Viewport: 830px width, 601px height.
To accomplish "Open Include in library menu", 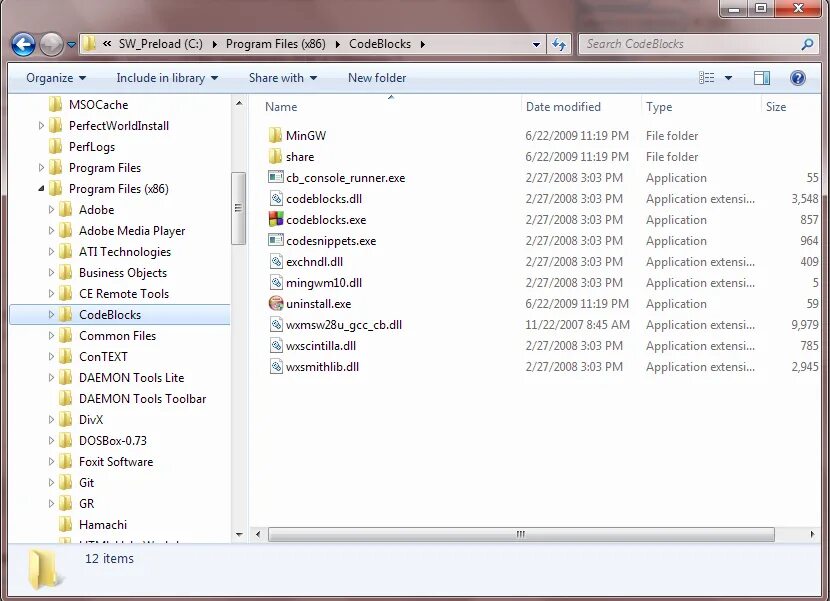I will (x=167, y=78).
